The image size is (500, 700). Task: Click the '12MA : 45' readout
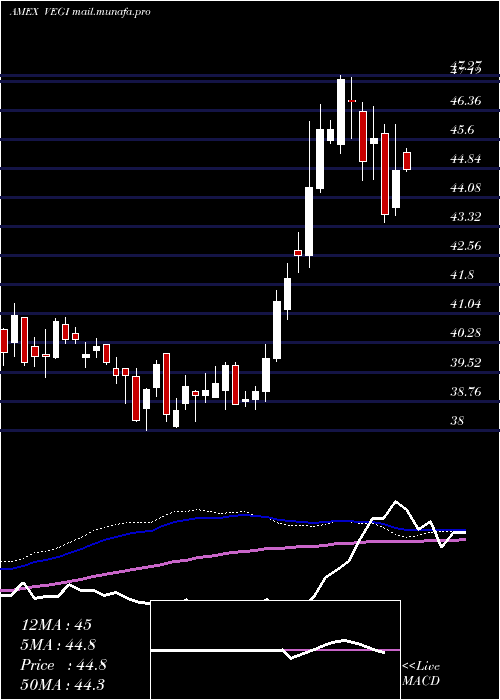click(x=56, y=625)
